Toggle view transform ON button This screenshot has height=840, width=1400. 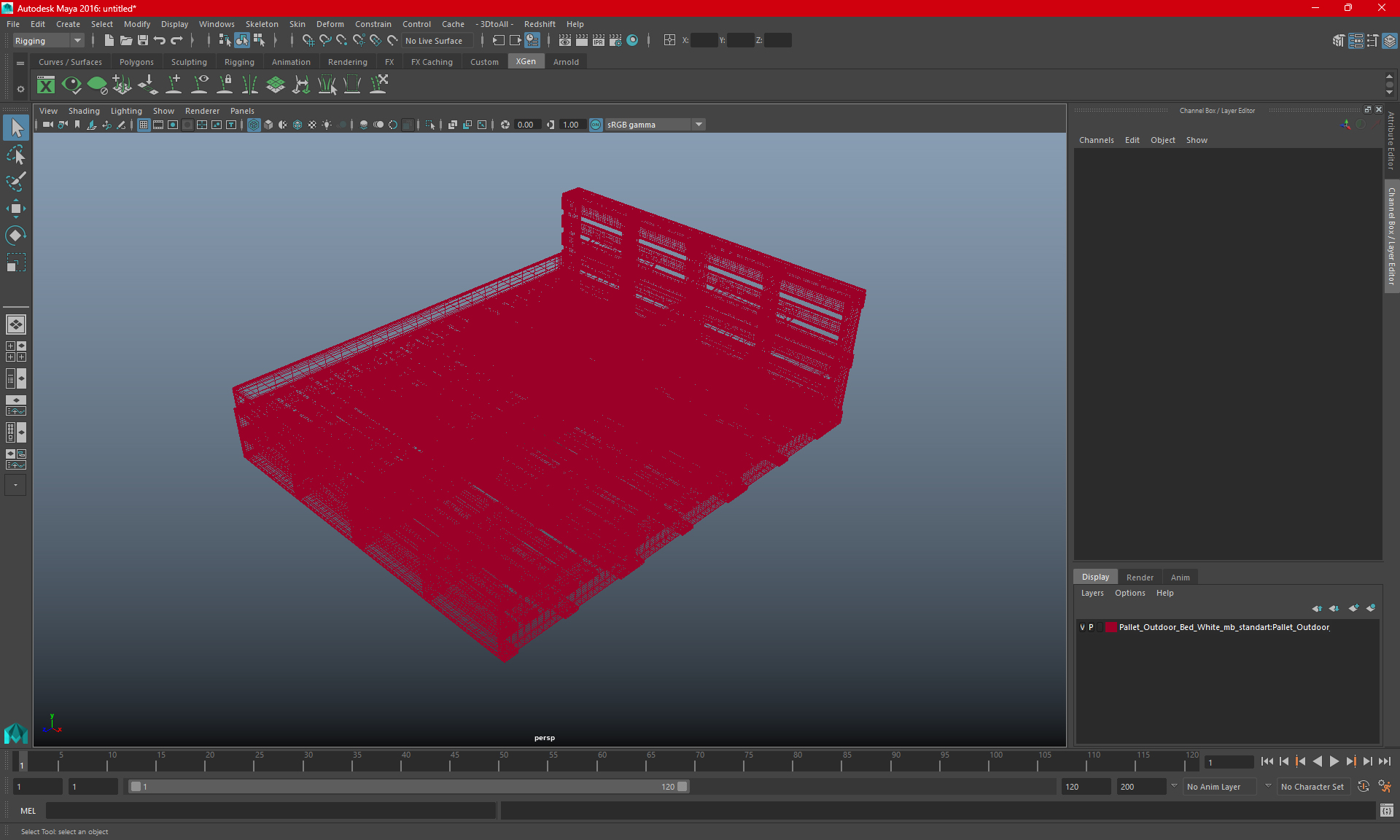[596, 125]
